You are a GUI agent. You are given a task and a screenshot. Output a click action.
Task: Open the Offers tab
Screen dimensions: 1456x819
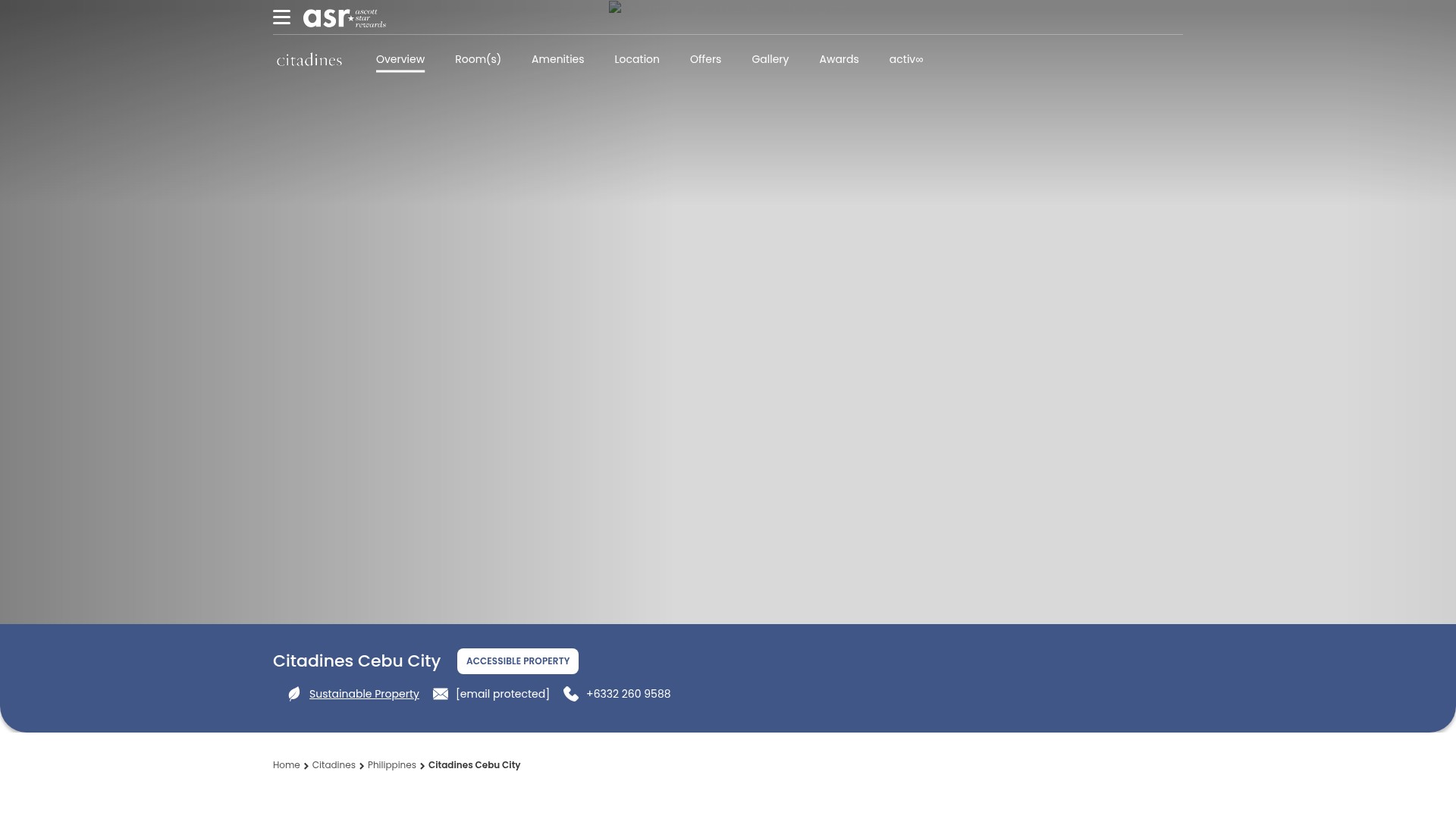tap(705, 59)
